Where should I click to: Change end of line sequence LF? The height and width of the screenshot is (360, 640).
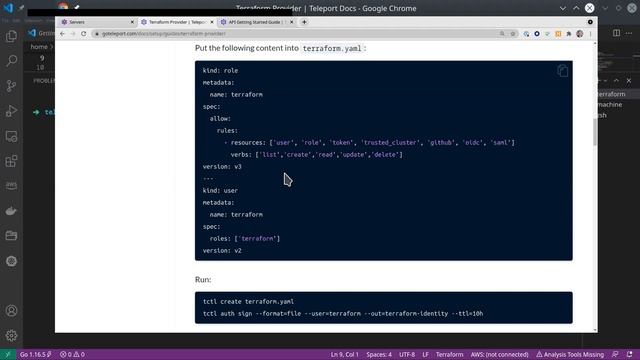pos(425,354)
